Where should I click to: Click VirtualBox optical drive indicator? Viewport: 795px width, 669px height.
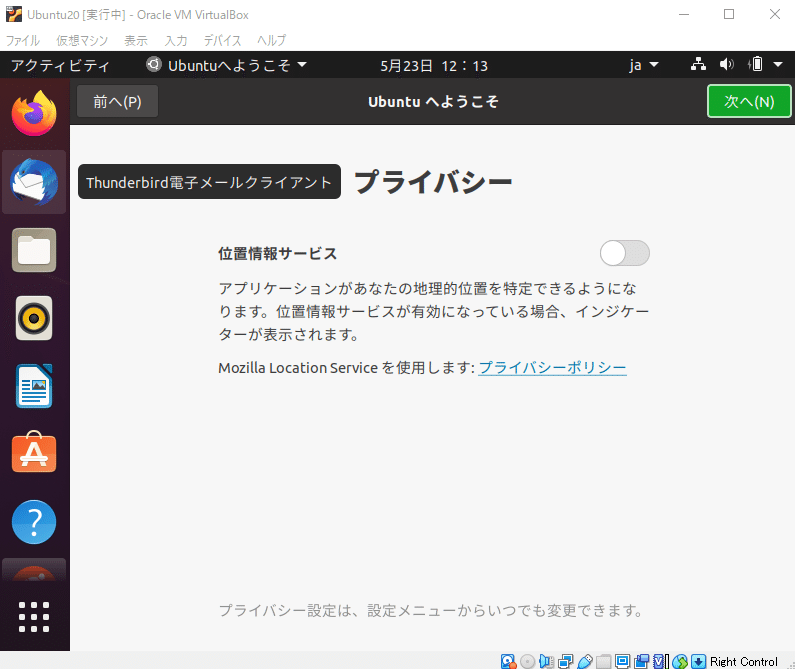tap(527, 661)
